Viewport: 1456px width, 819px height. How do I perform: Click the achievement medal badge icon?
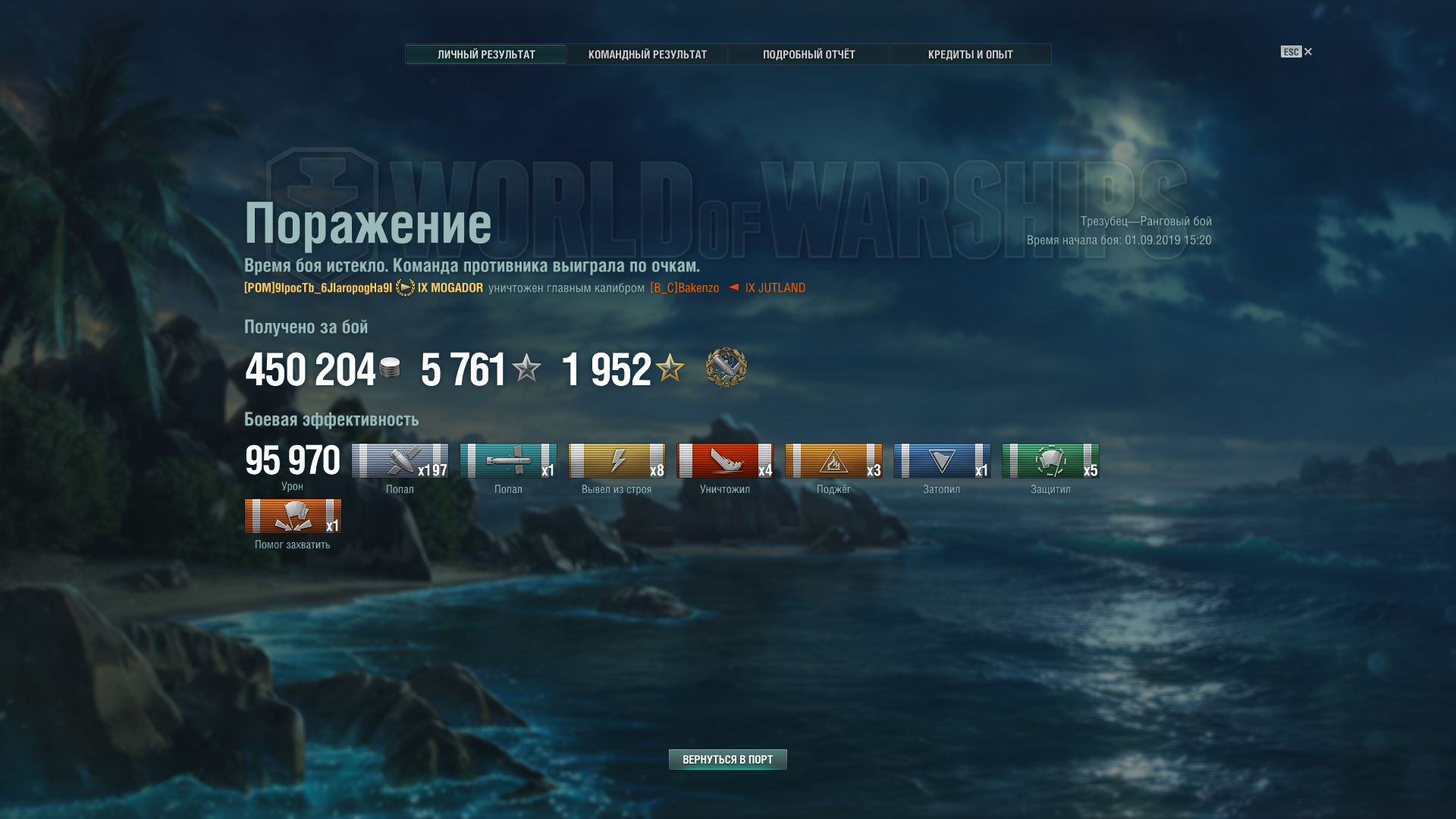[726, 368]
